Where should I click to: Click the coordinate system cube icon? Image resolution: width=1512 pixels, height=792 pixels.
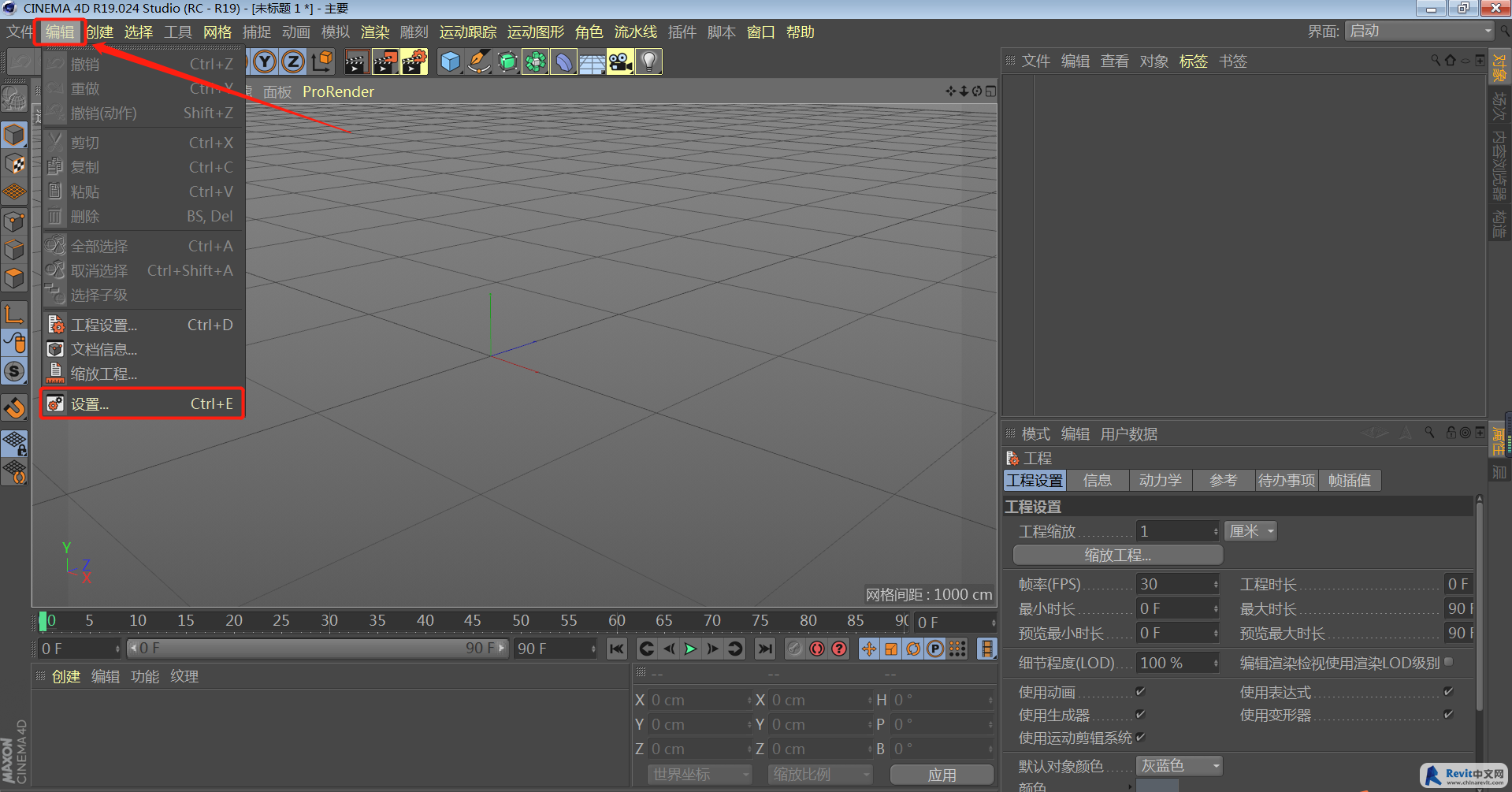coord(321,61)
